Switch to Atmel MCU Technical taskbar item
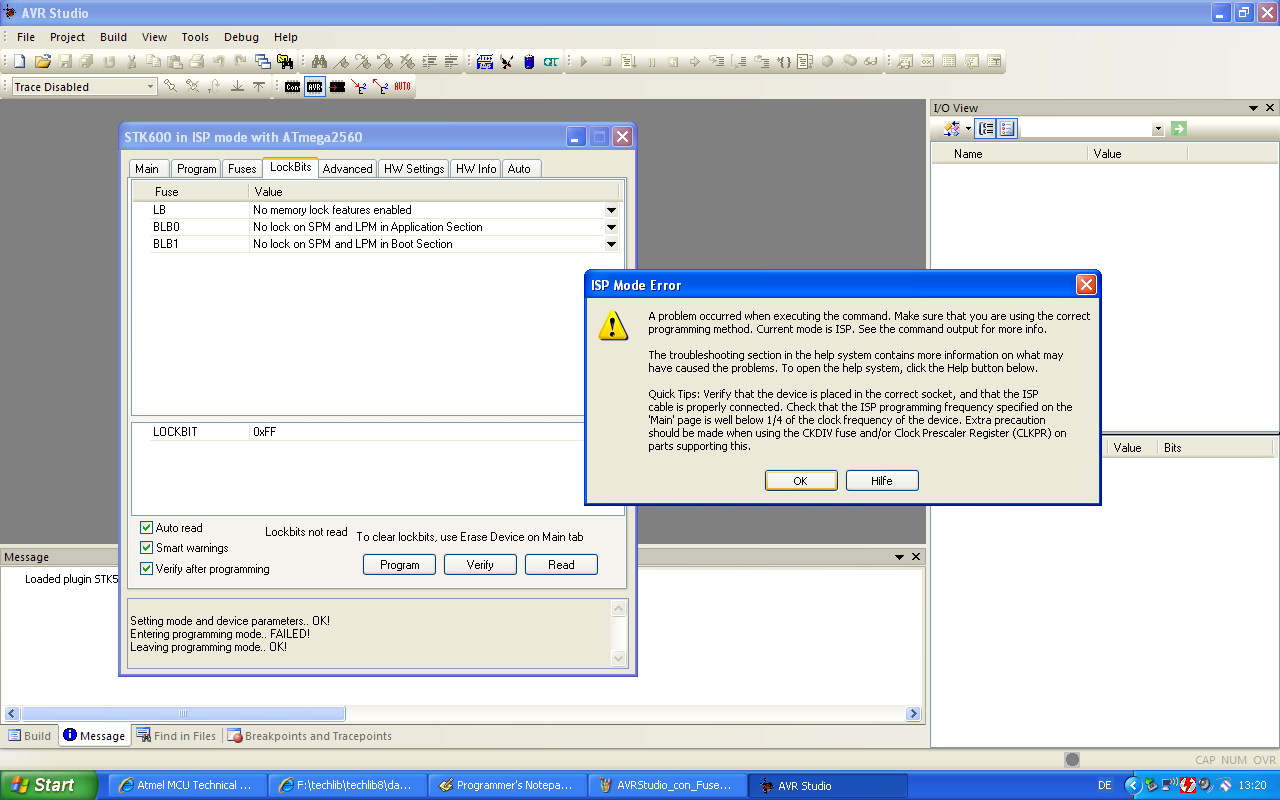This screenshot has height=800, width=1280. (x=187, y=785)
